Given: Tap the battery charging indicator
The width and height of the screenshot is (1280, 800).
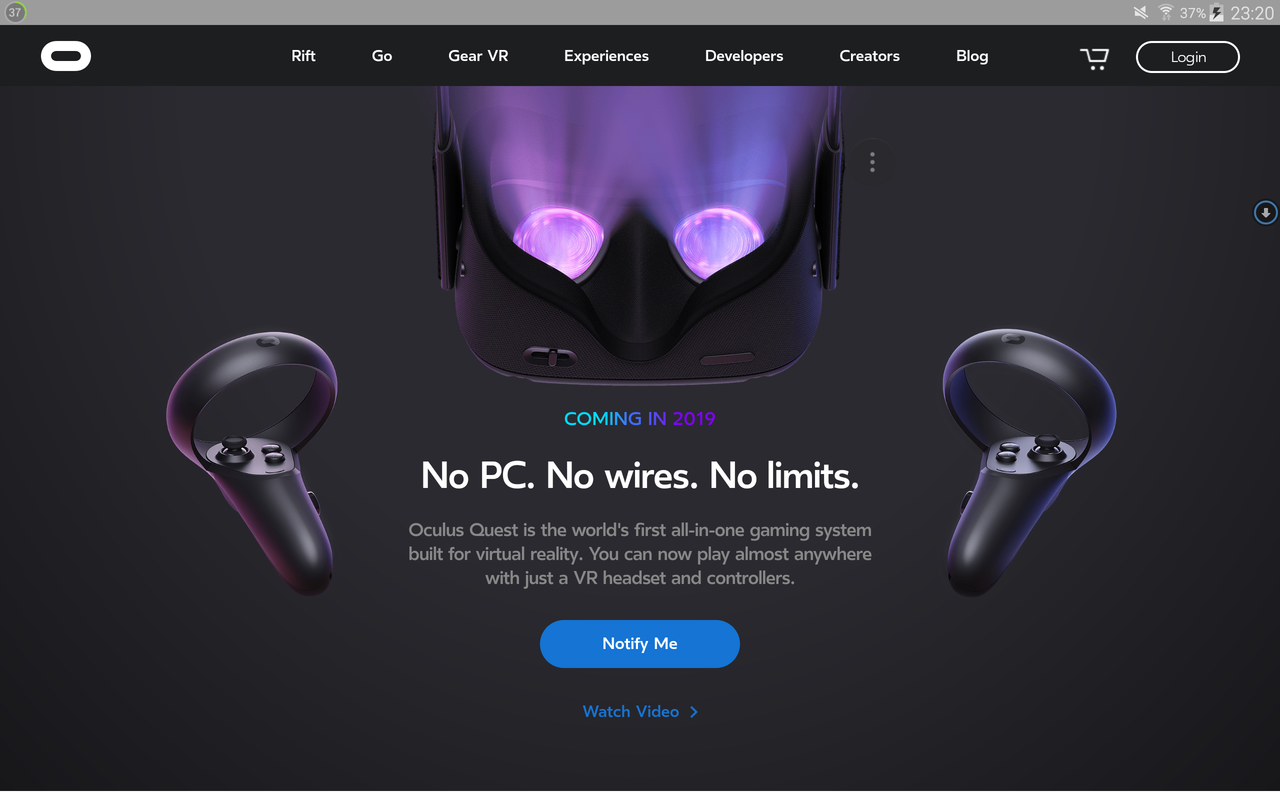Looking at the screenshot, I should click(1217, 13).
